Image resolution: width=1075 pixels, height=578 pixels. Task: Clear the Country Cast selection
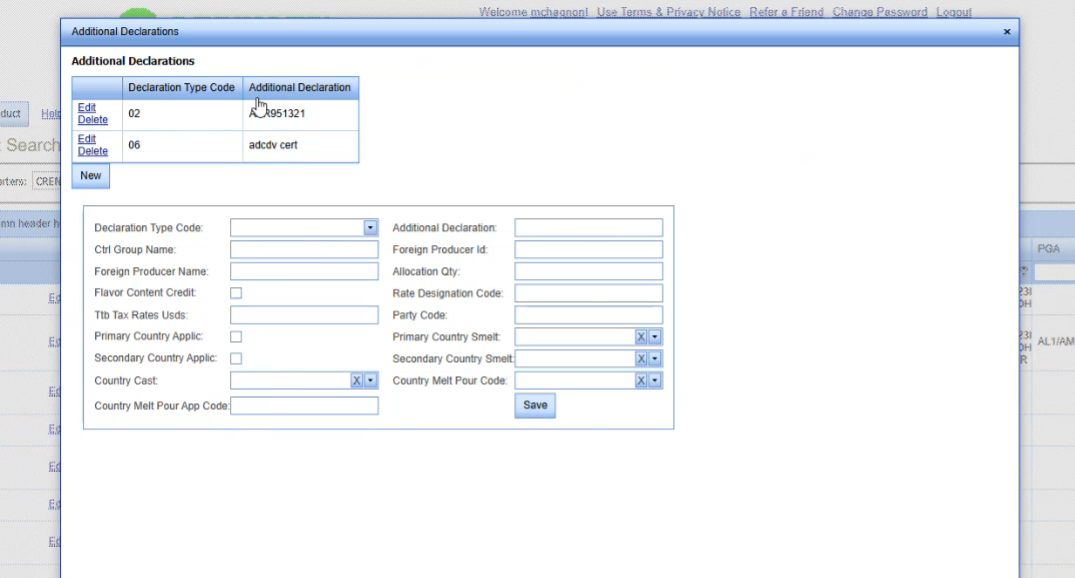point(356,381)
